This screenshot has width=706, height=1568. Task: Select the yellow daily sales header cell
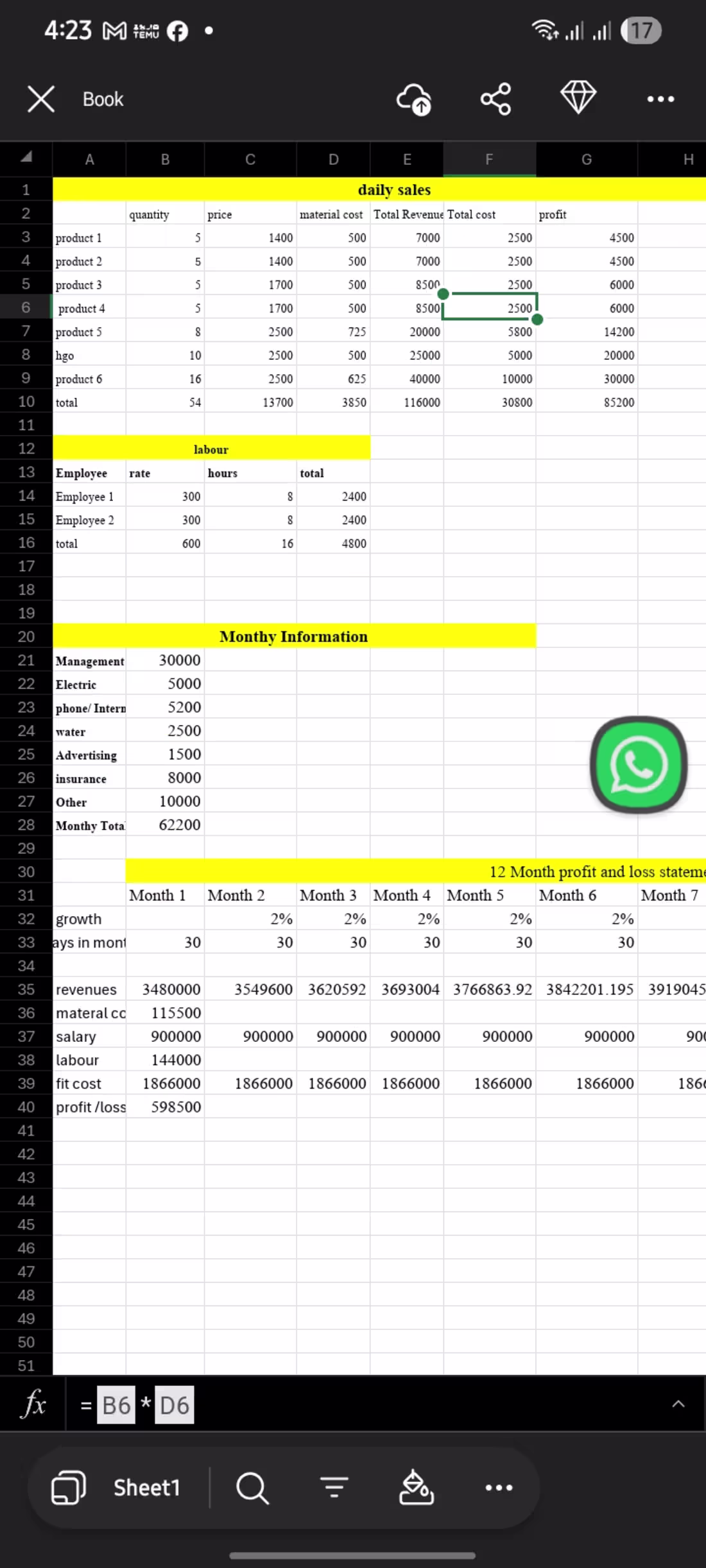point(394,190)
